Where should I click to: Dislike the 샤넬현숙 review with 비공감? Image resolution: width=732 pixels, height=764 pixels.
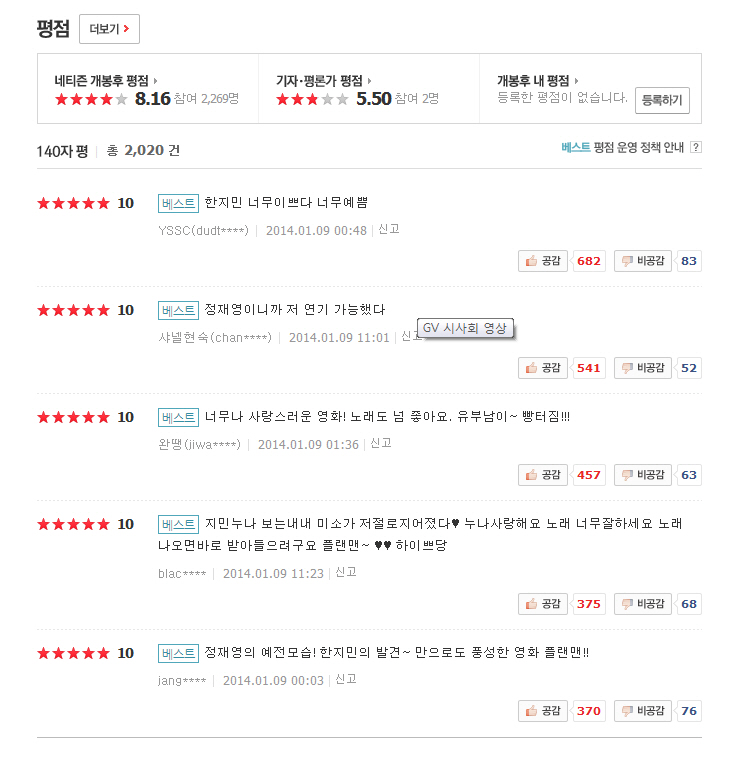(642, 368)
